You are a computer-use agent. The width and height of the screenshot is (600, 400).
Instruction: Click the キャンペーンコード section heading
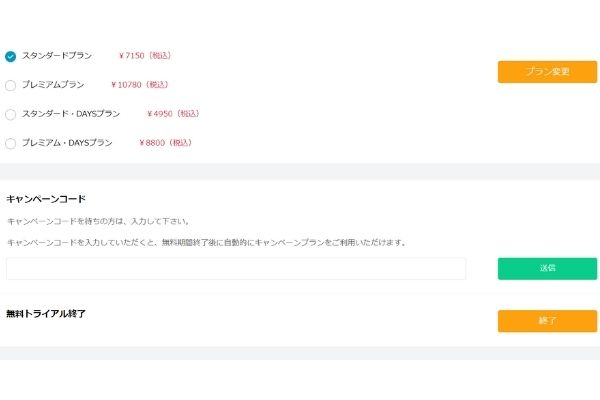[46, 199]
